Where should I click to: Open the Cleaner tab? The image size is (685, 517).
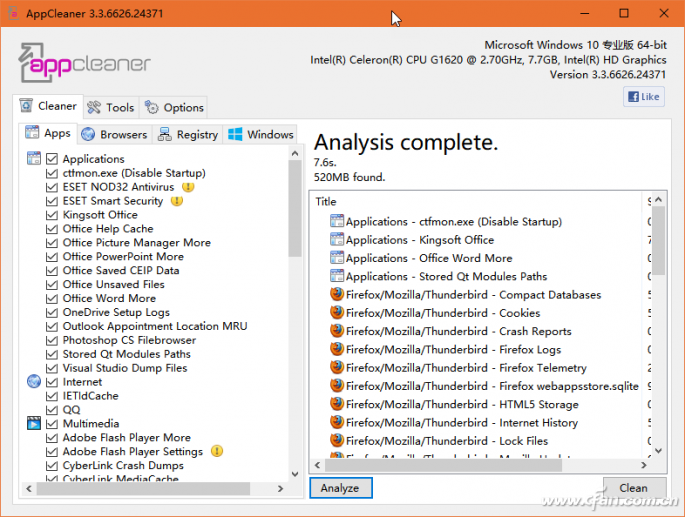tap(48, 106)
